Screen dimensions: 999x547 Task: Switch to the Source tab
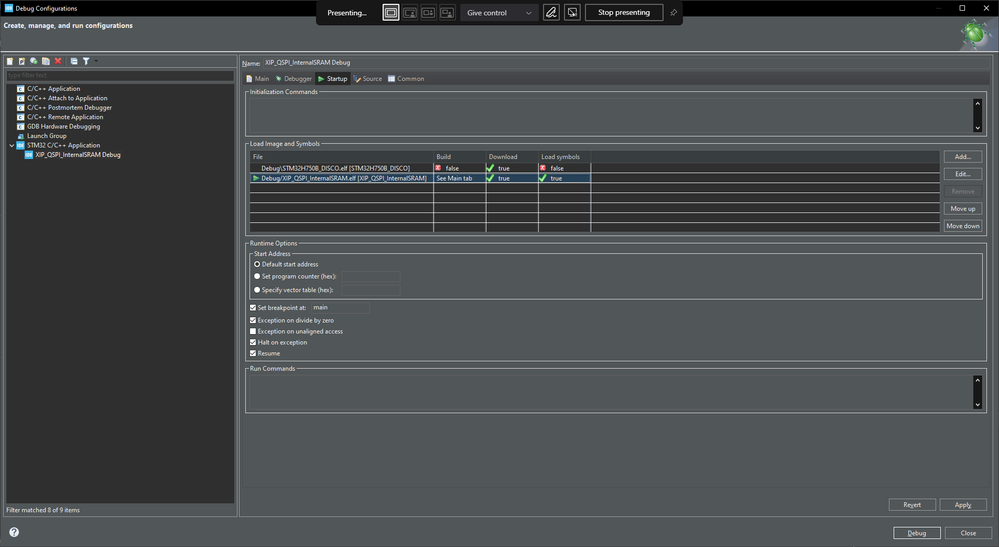click(x=368, y=79)
